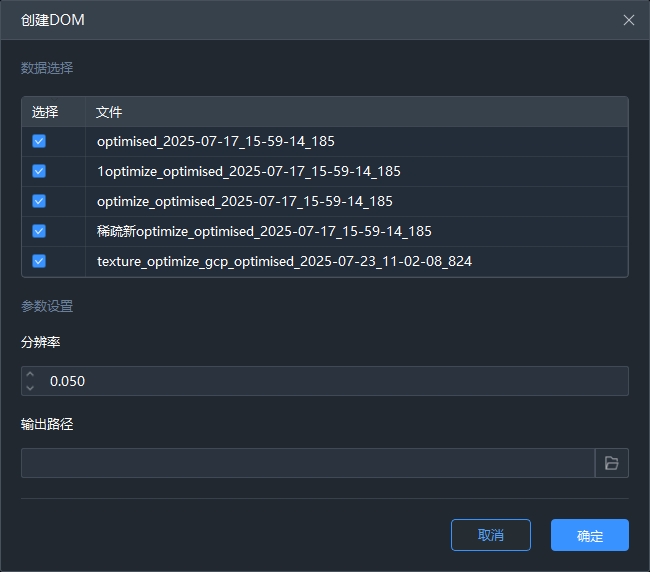Deselect the optimize_optimised_2025-07-17 file checkbox
The height and width of the screenshot is (572, 650).
point(39,201)
